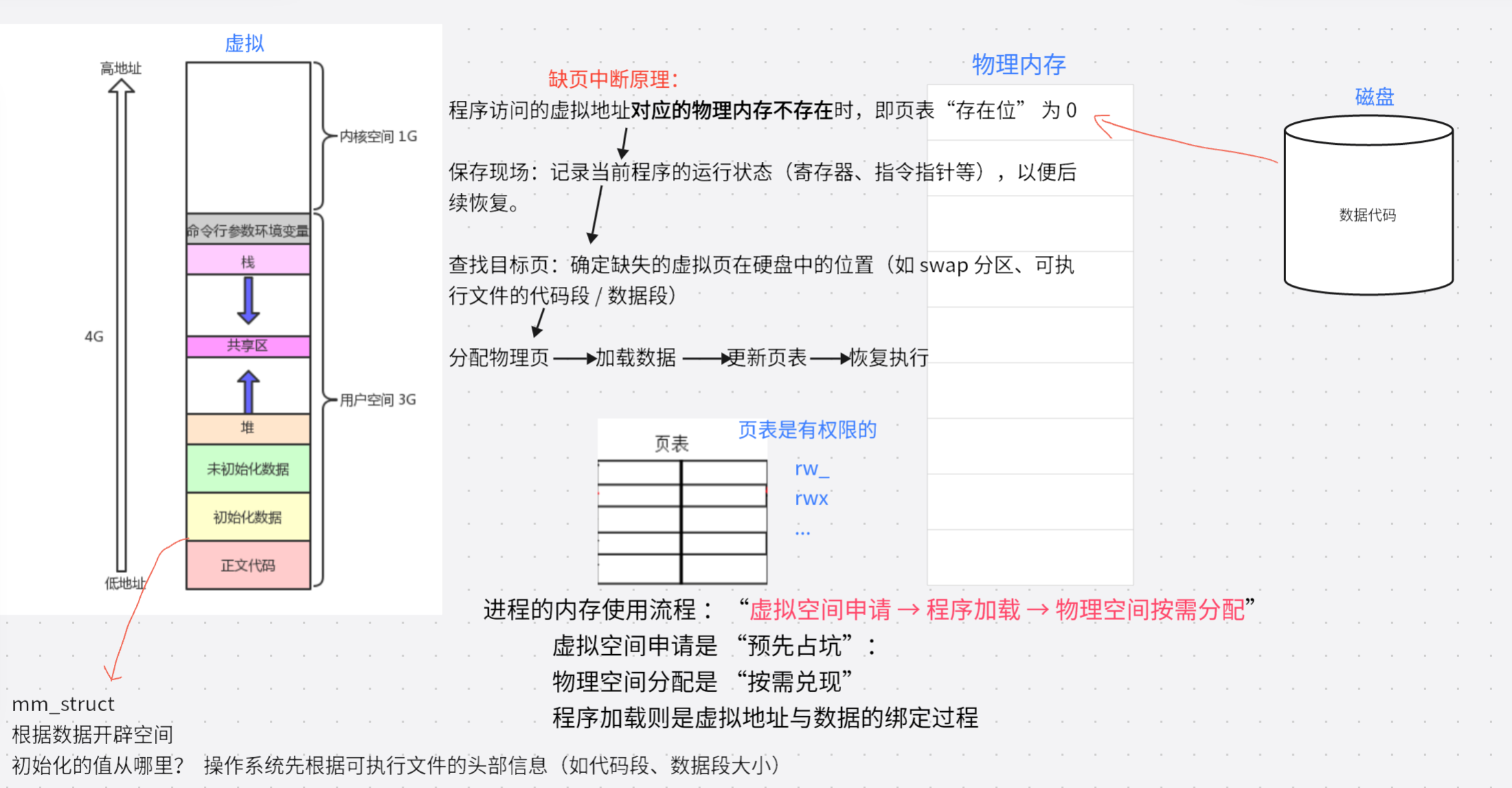
Task: Click the red 缺页中断原理 heading
Action: pos(613,80)
